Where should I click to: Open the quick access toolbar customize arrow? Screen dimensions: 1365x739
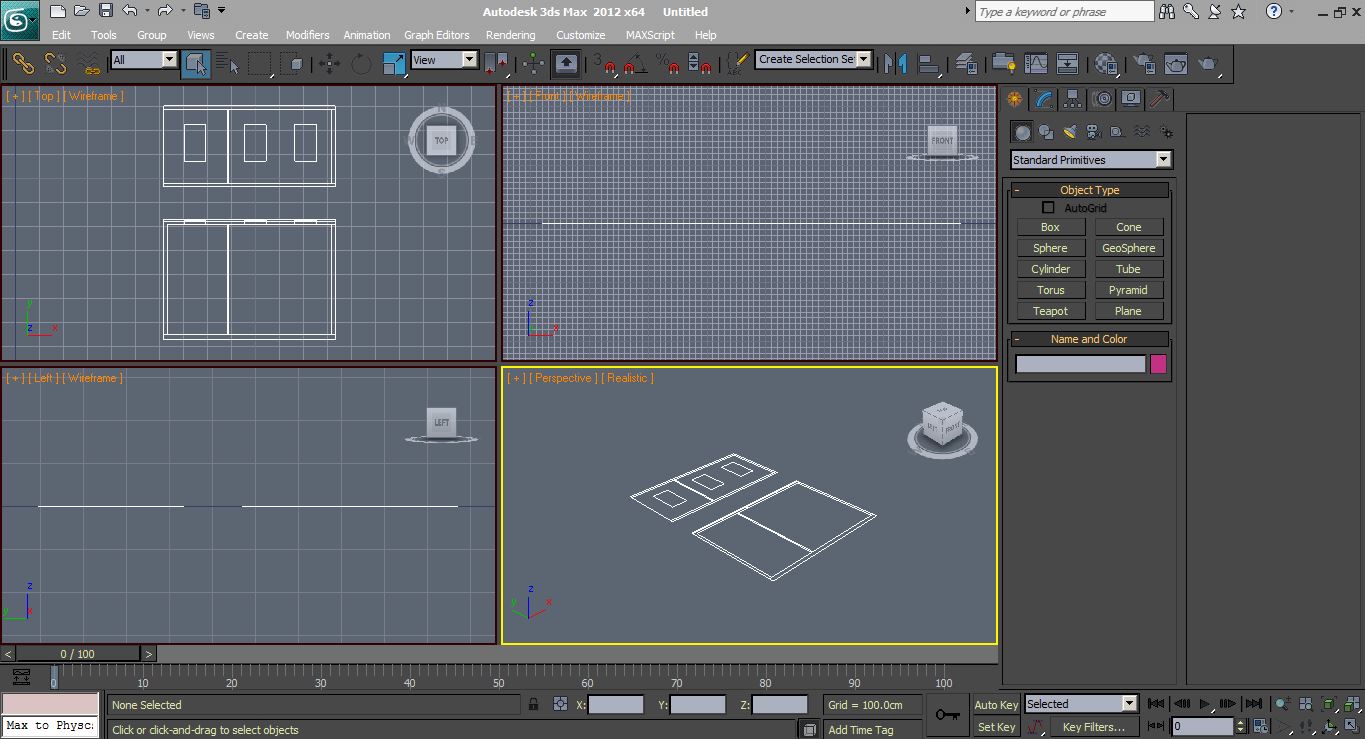pyautogui.click(x=222, y=11)
